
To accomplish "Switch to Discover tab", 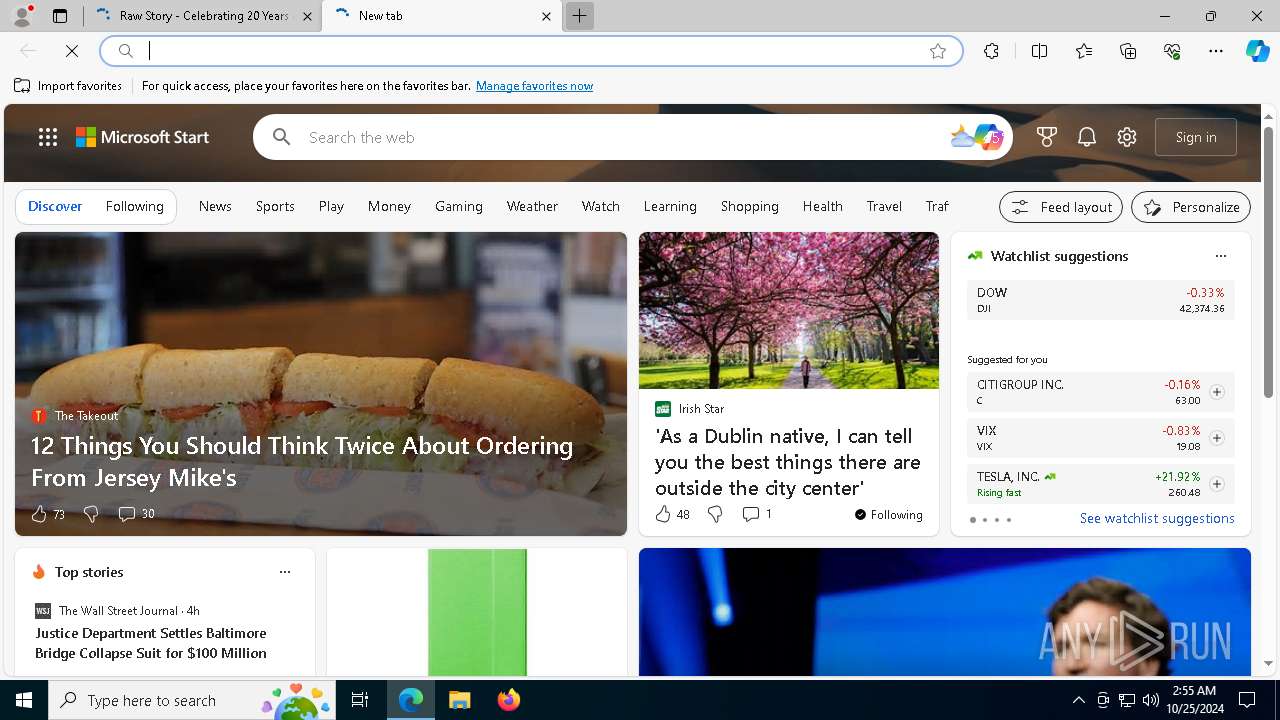I will click(55, 206).
